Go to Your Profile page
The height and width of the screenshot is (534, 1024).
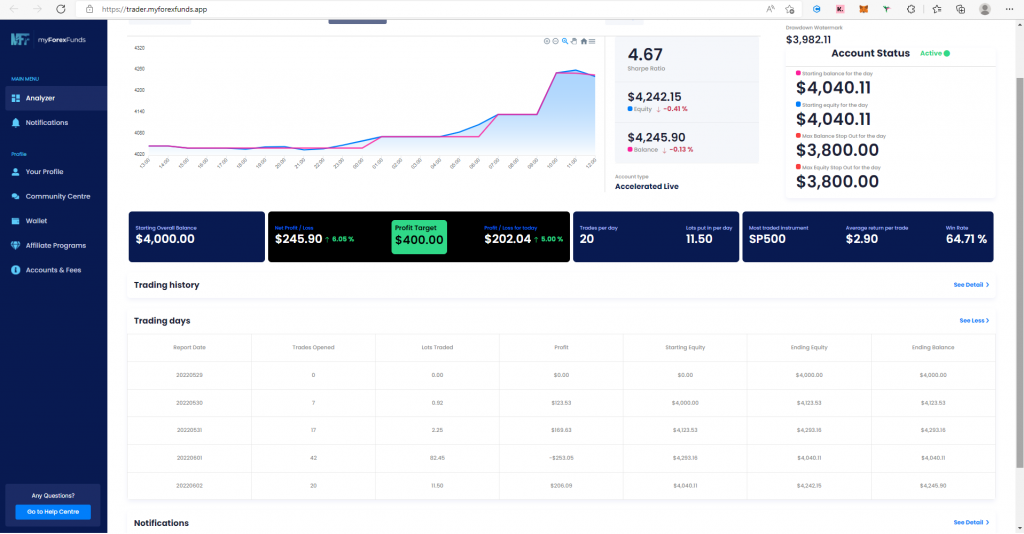[44, 171]
